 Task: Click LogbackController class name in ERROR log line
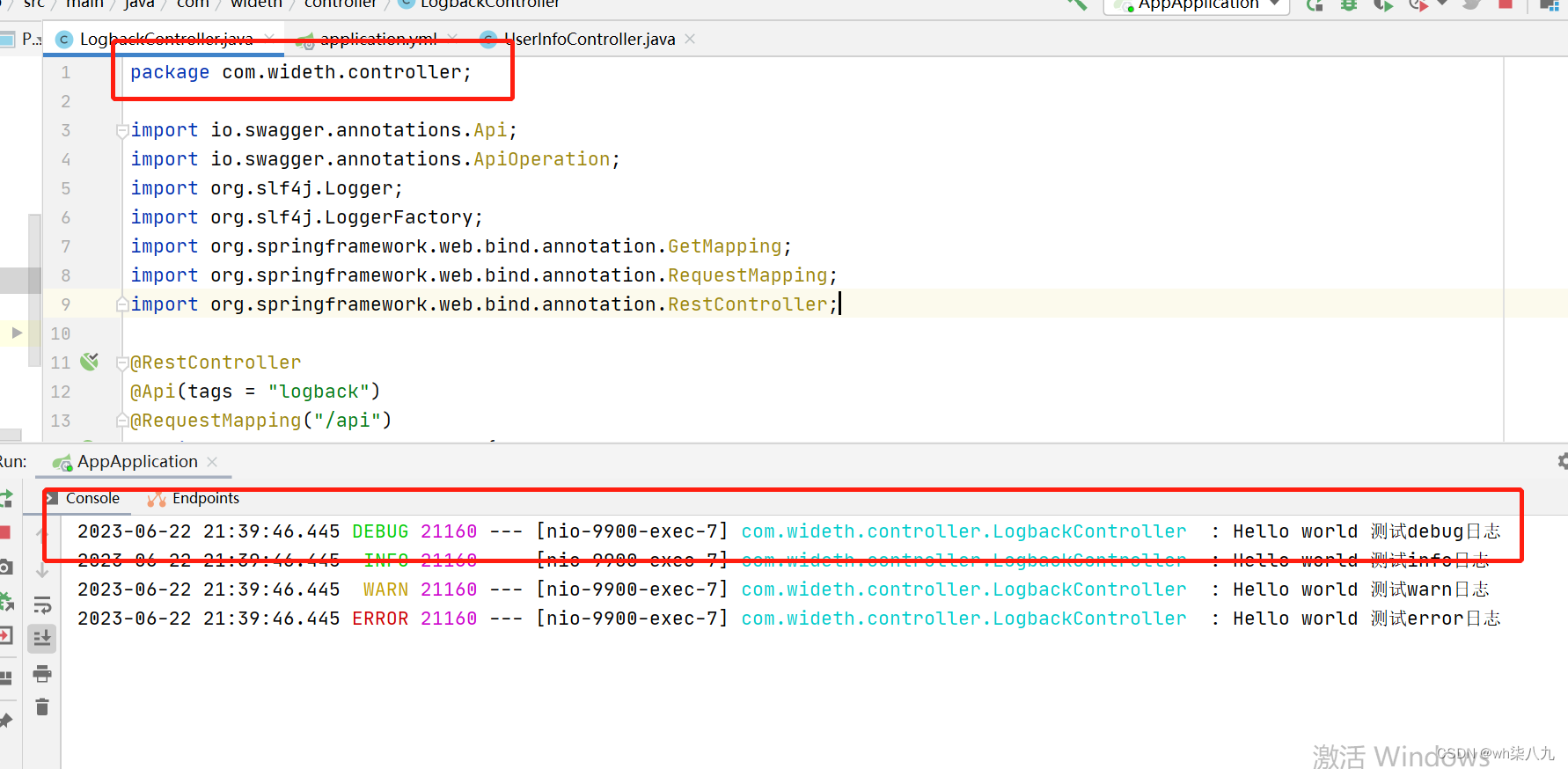click(1089, 619)
